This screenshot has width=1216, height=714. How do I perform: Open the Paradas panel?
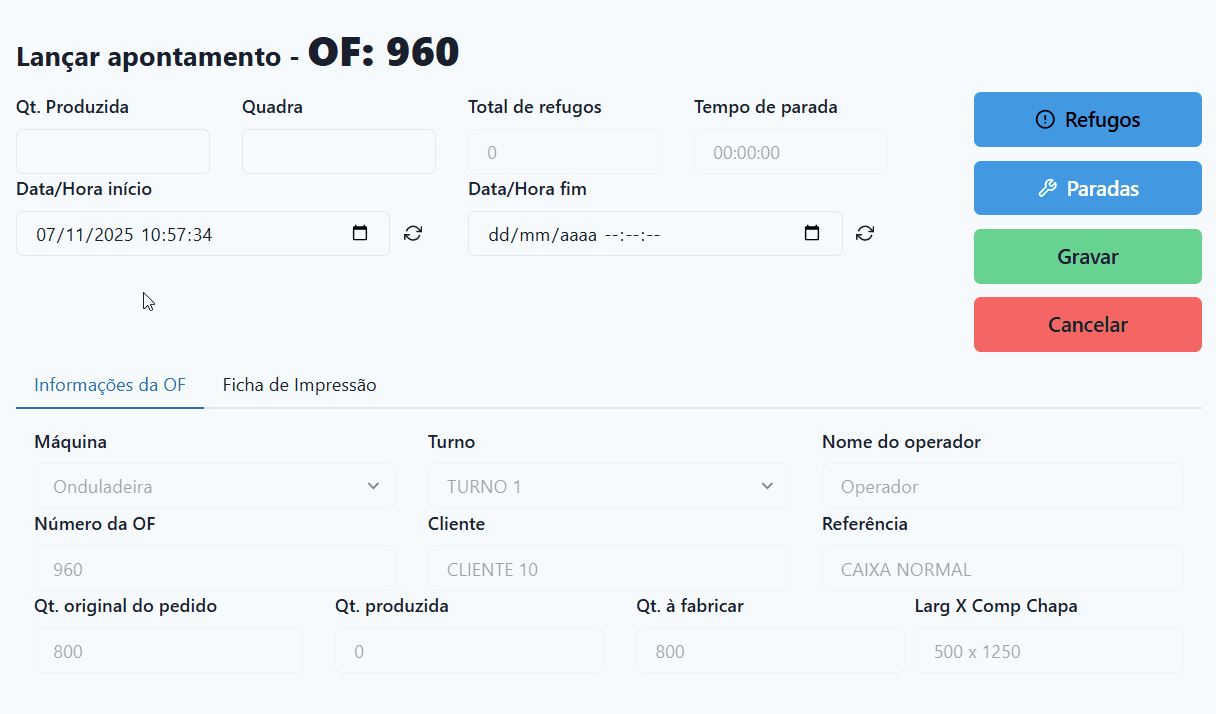coord(1087,187)
